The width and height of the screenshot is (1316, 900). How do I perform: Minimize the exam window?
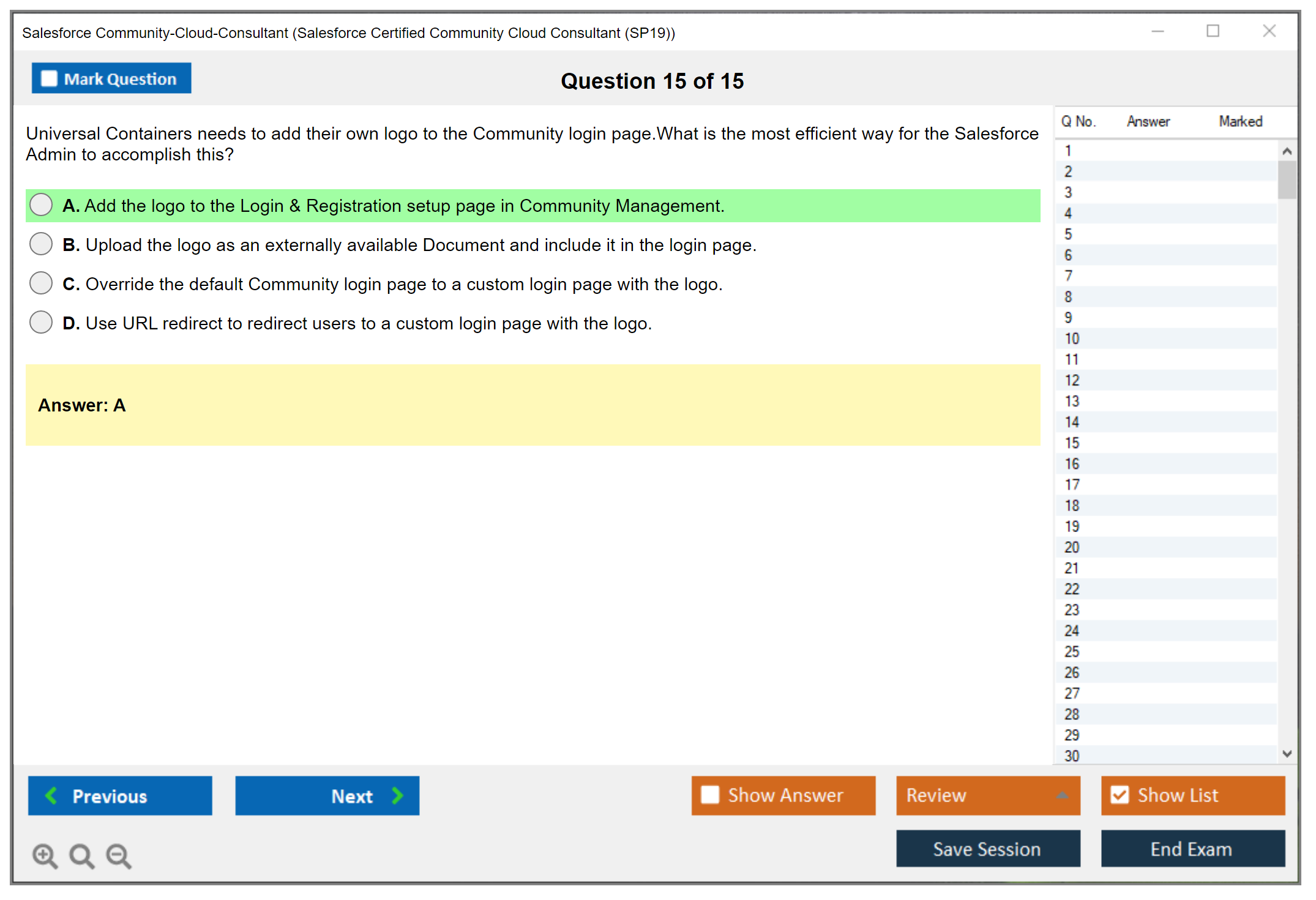1157,31
